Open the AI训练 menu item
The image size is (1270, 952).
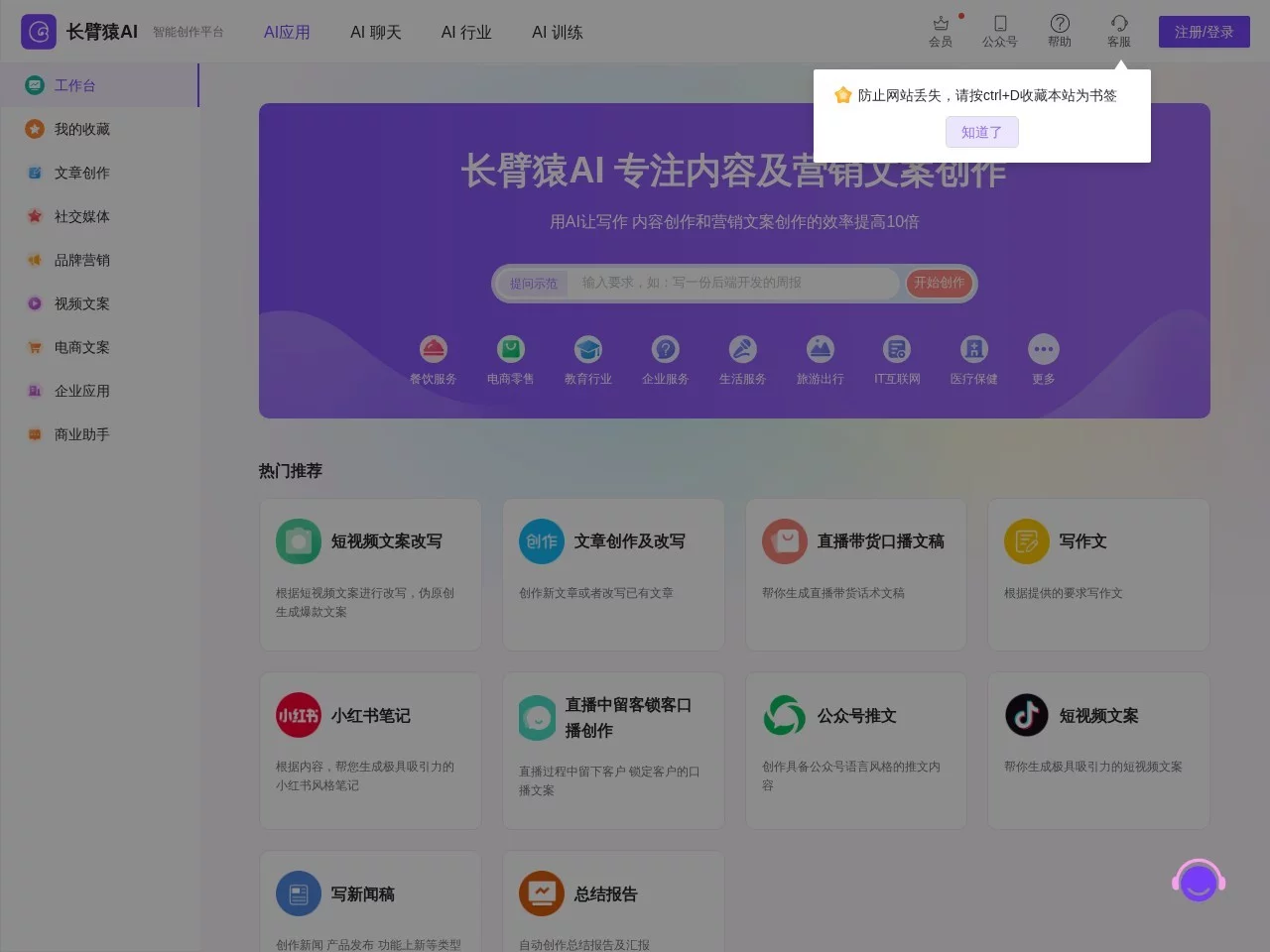(557, 32)
